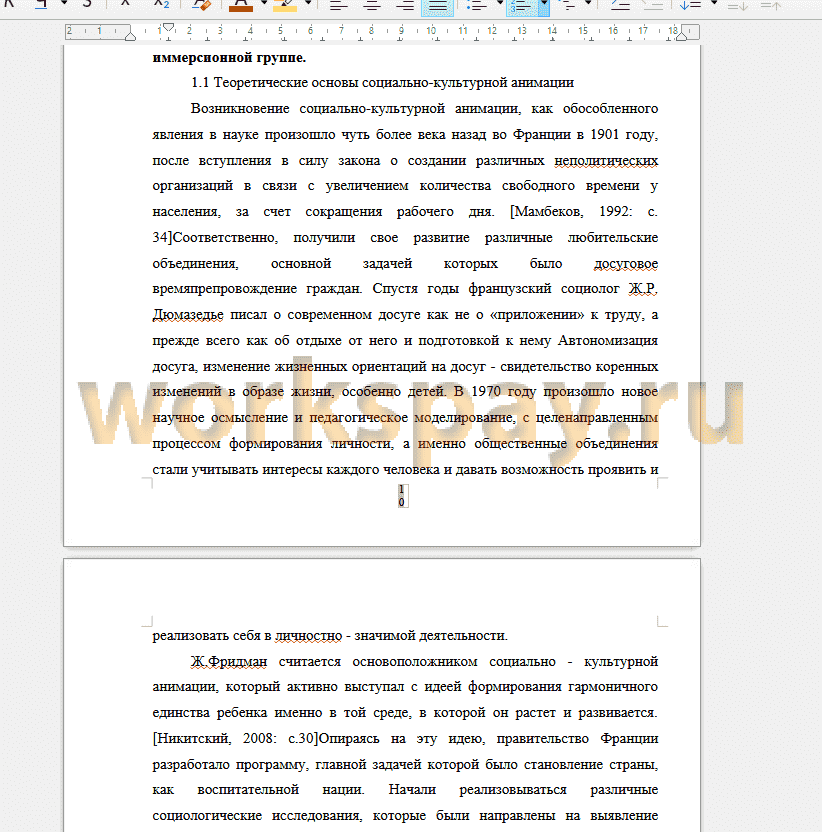The height and width of the screenshot is (832, 822).
Task: Click the underlined word 'личностно'
Action: 308,636
